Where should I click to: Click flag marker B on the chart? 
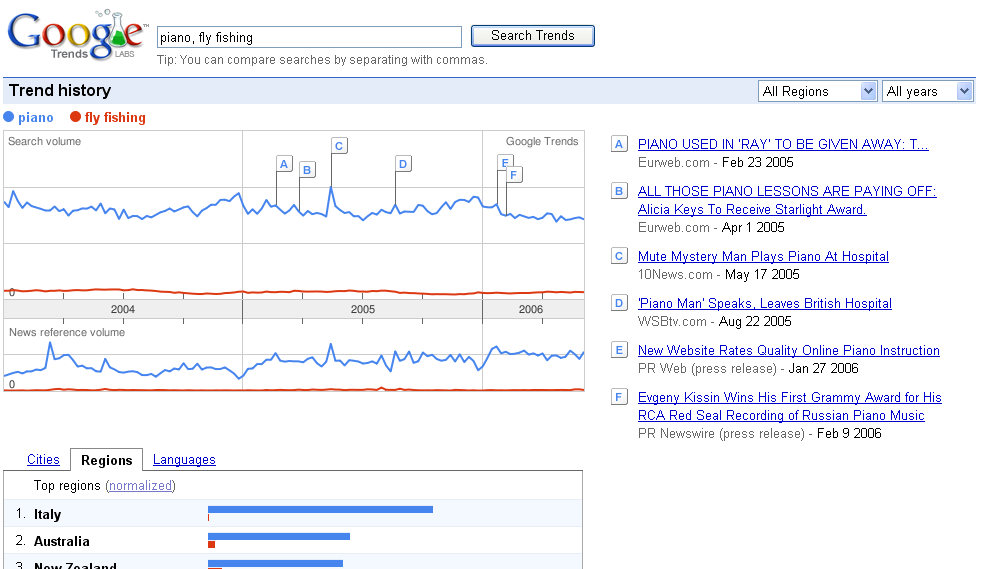tap(307, 170)
